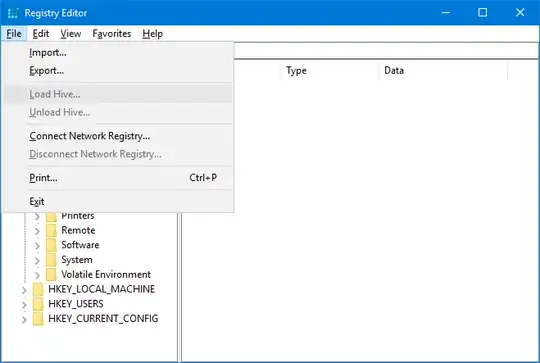Click the System folder icon

[51, 260]
